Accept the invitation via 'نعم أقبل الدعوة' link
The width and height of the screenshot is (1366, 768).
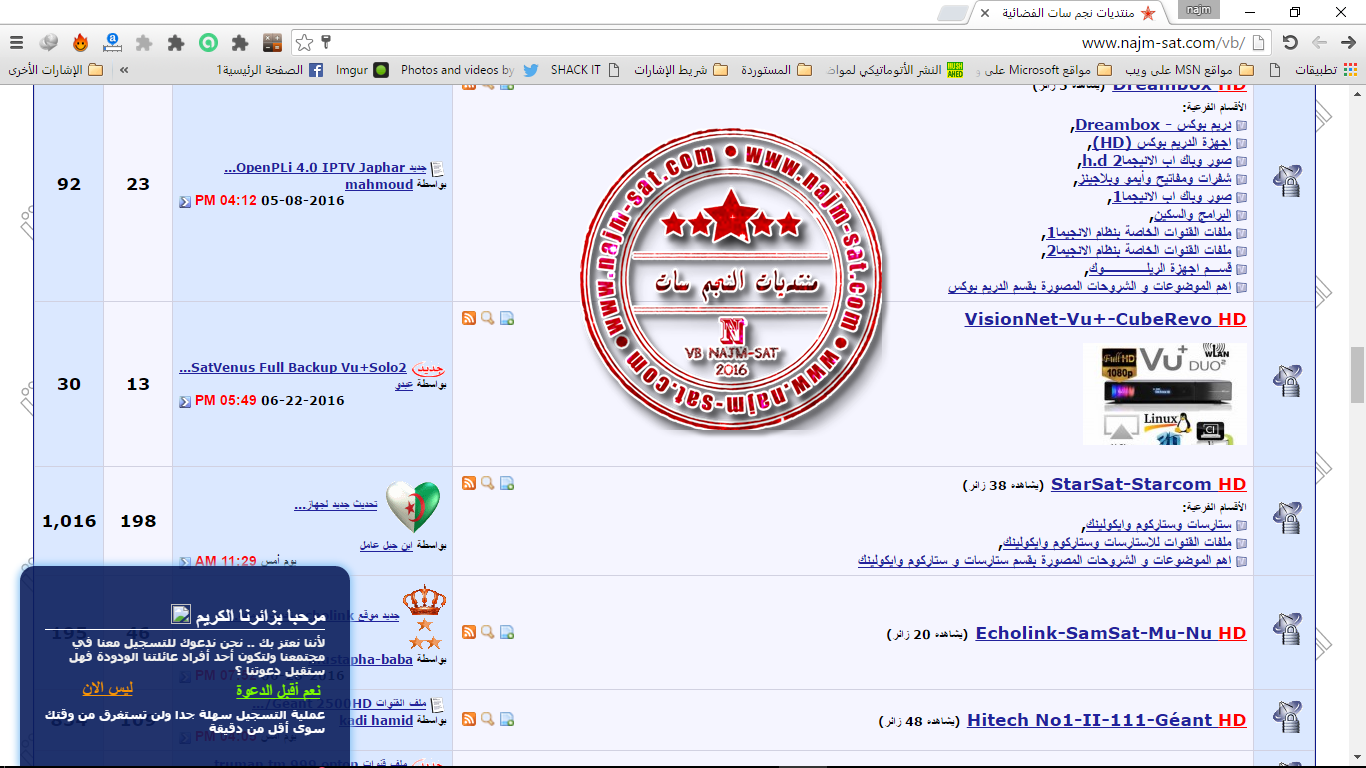pyautogui.click(x=278, y=690)
